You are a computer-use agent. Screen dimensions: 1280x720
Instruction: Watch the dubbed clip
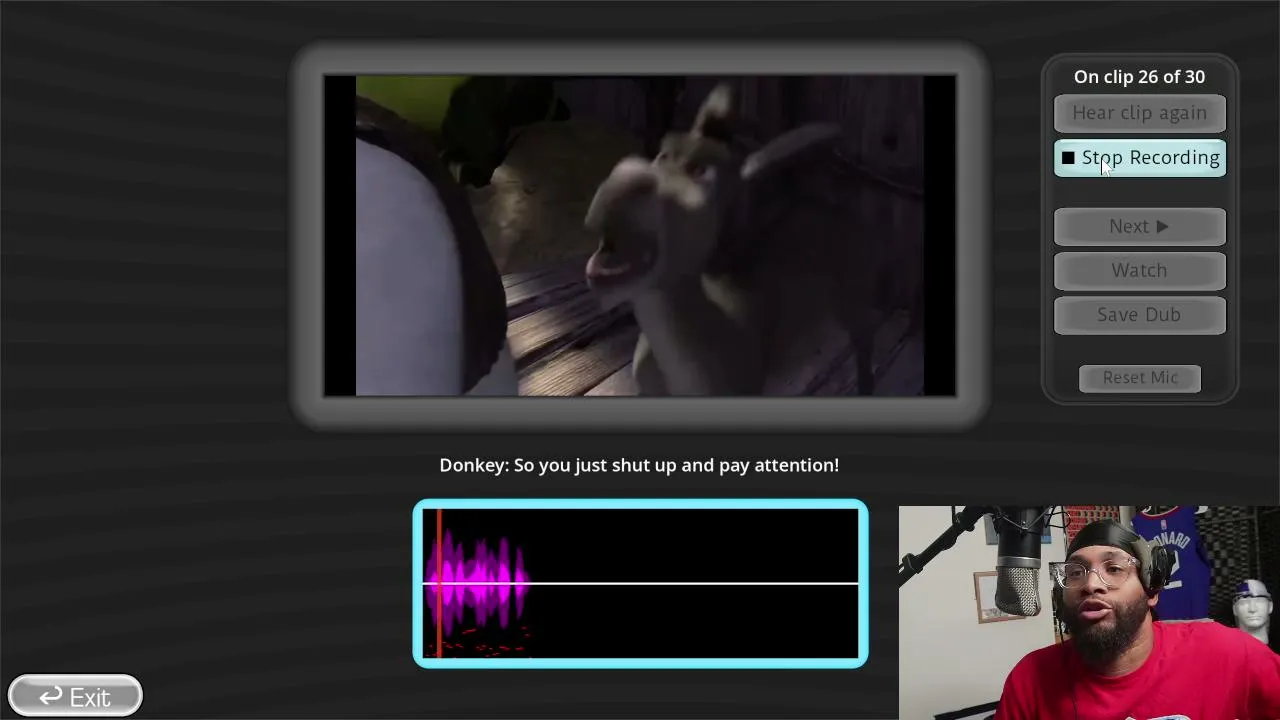pyautogui.click(x=1139, y=270)
